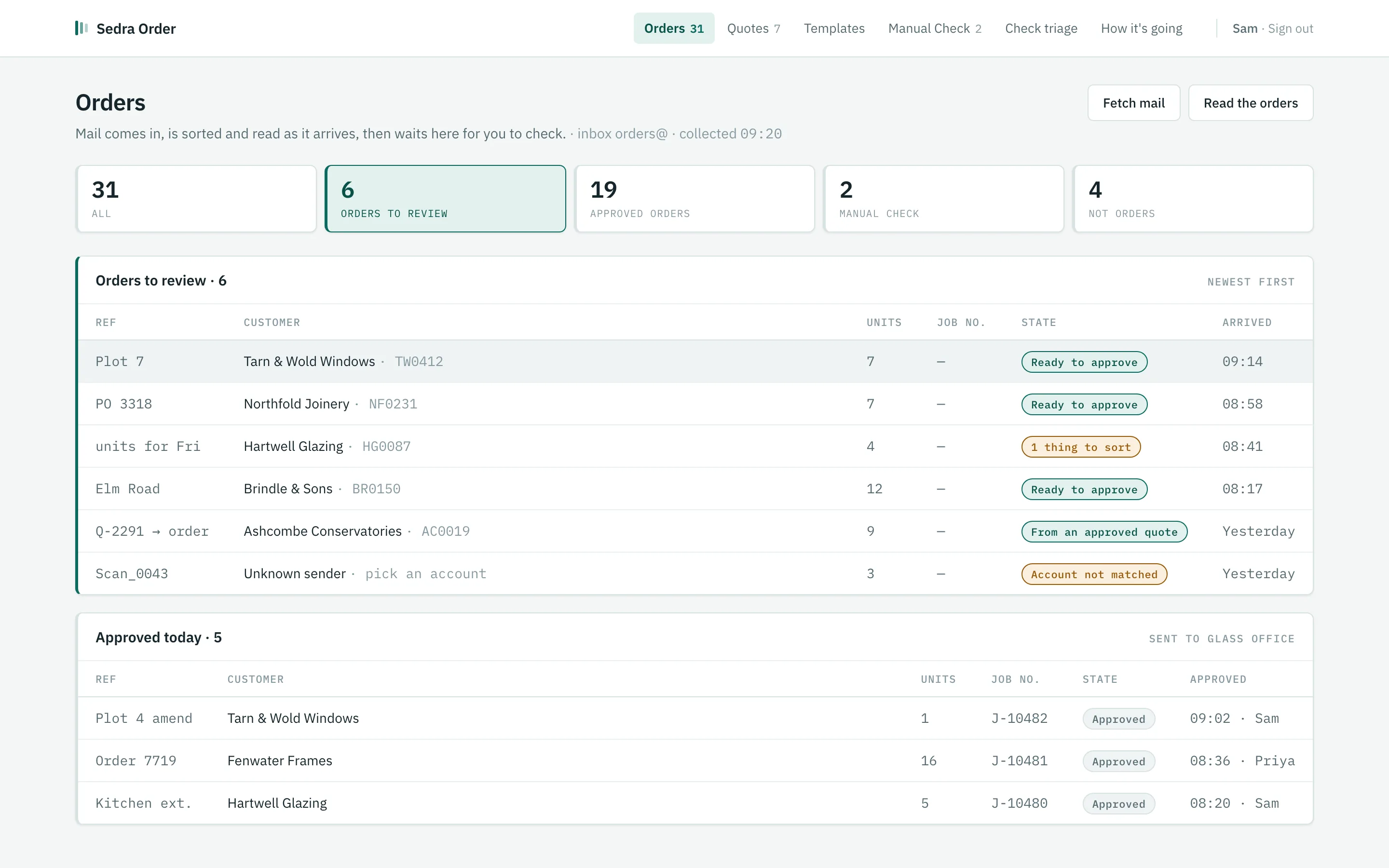Open the Scan_0043 order row
The image size is (1389, 868).
coord(695,573)
